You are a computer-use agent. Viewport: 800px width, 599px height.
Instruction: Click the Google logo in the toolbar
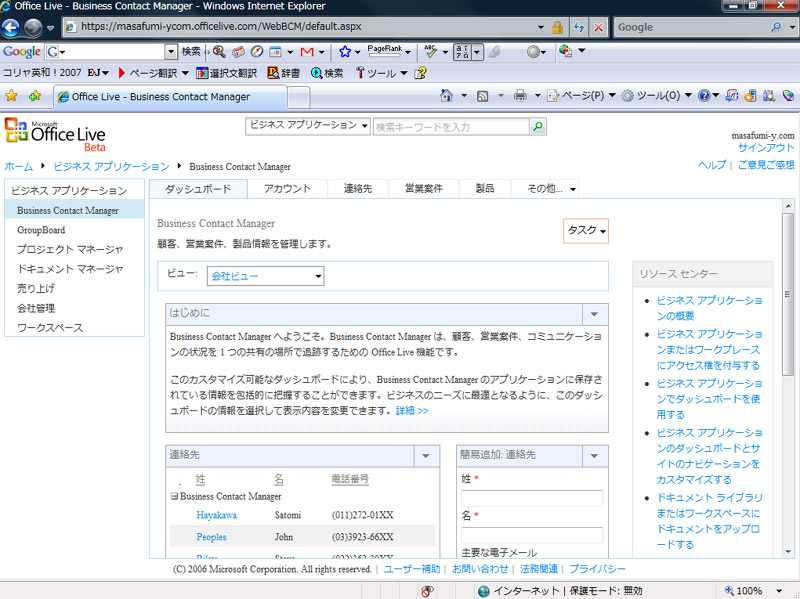point(22,52)
